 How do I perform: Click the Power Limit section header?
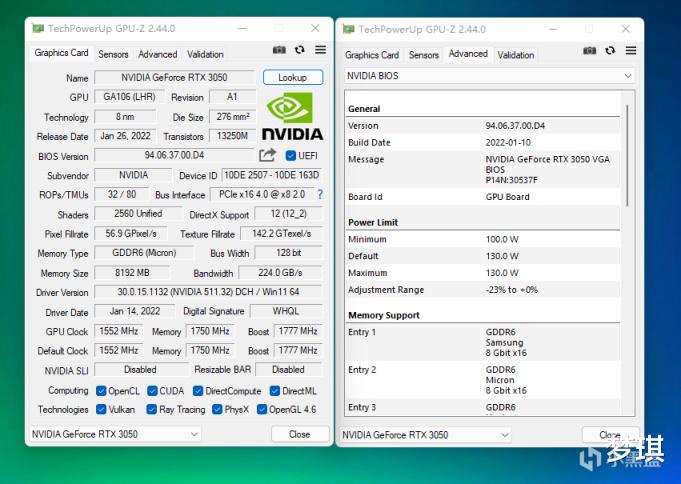click(x=373, y=222)
